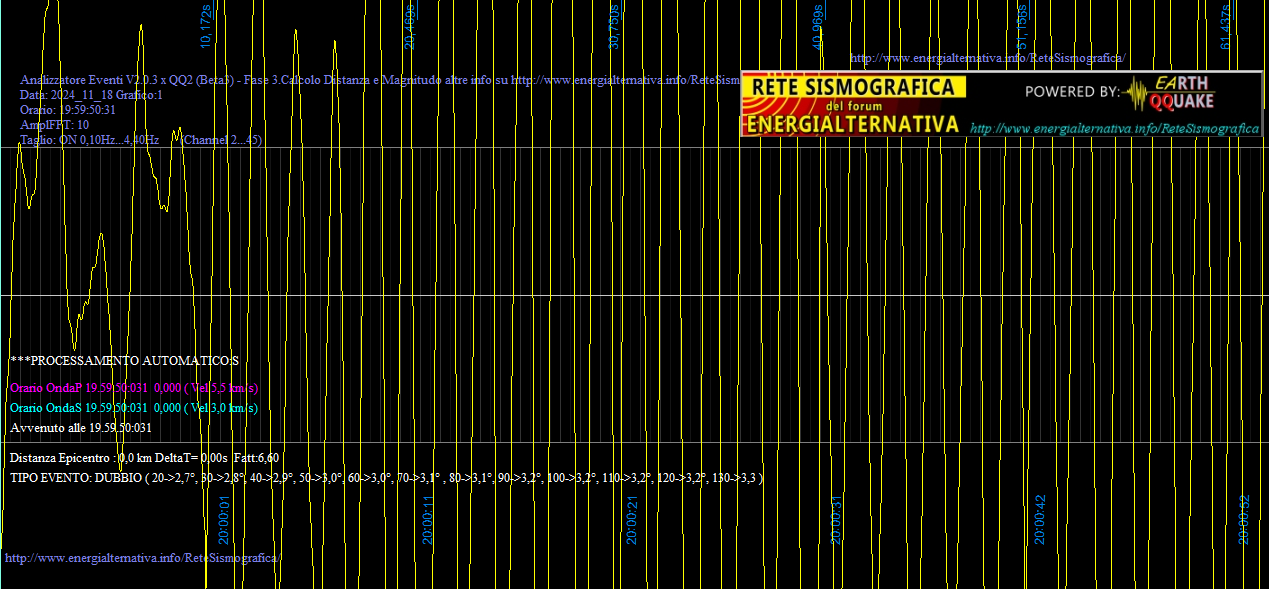The height and width of the screenshot is (589, 1269).
Task: Click the 'TIPO EVENTO: DUBBIO' line
Action: coord(387,478)
